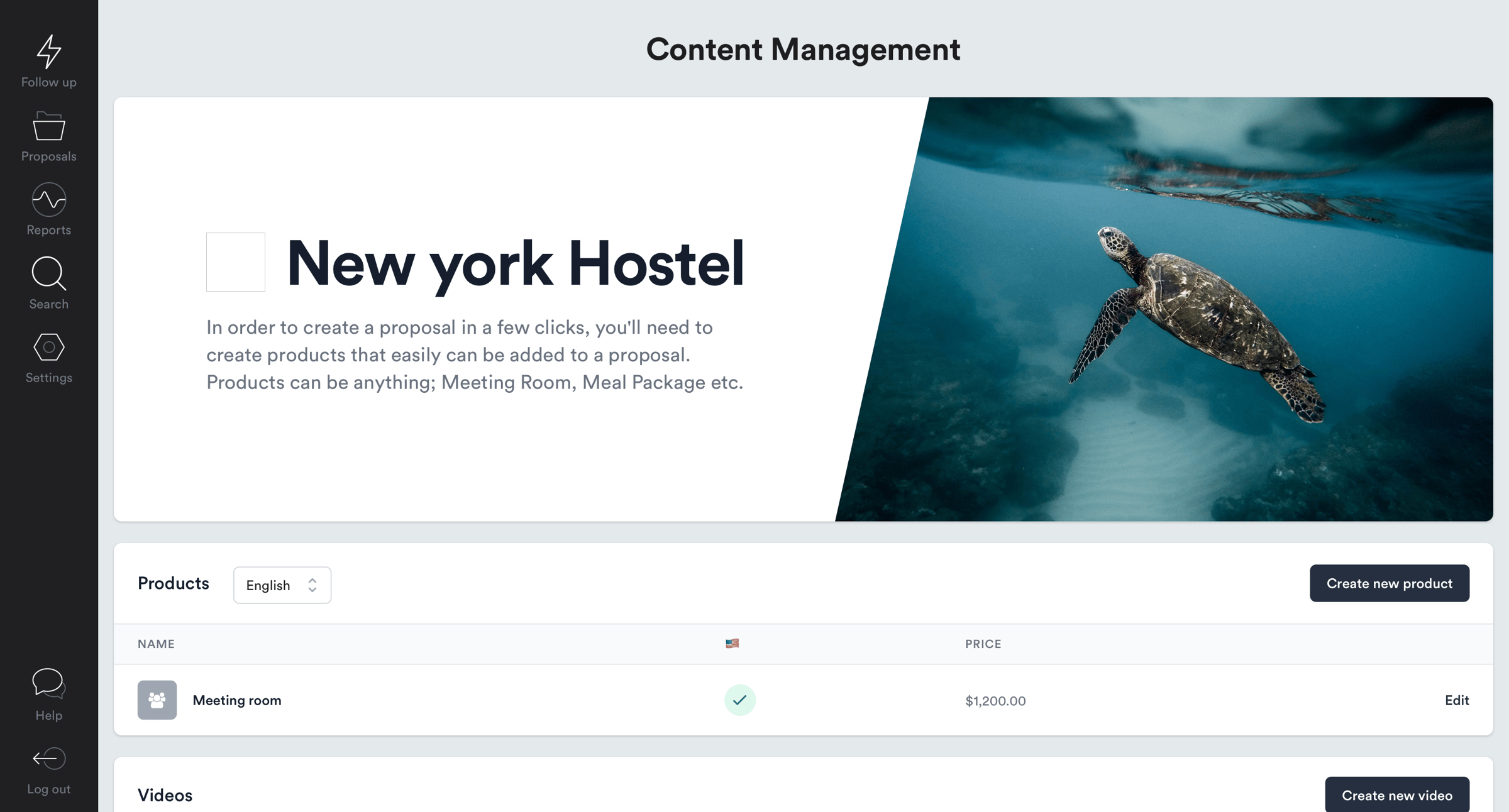Click the NAME column header
1509x812 pixels.
[157, 644]
